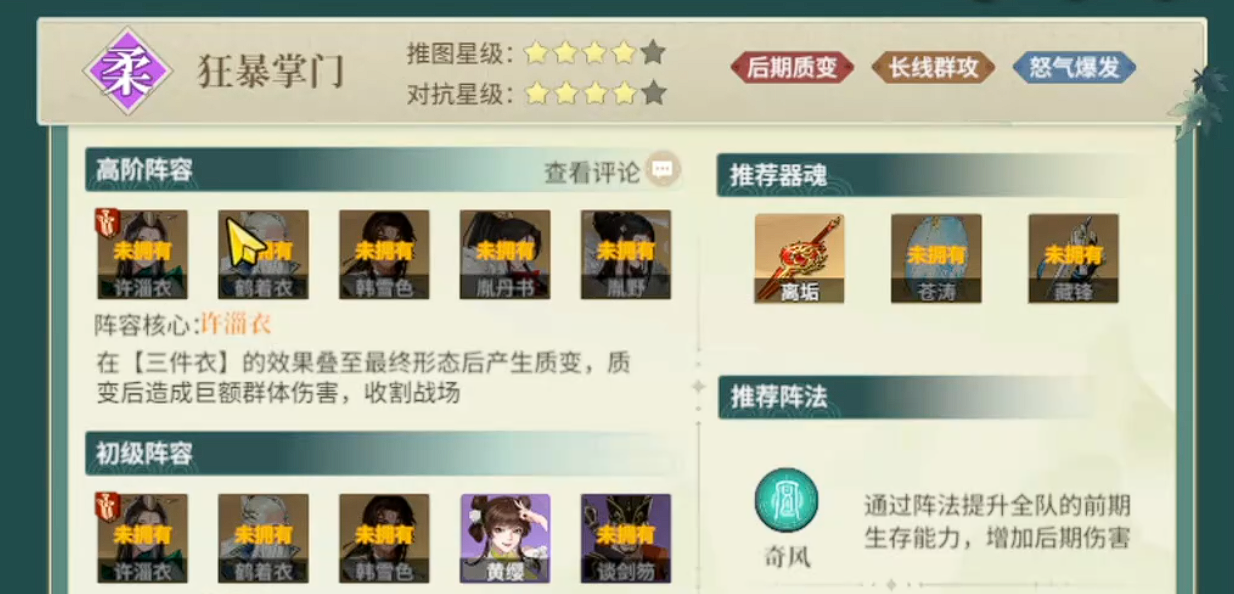1234x594 pixels.
Task: Select 许淄衣 portrait in 高阶阵容
Action: pos(142,255)
